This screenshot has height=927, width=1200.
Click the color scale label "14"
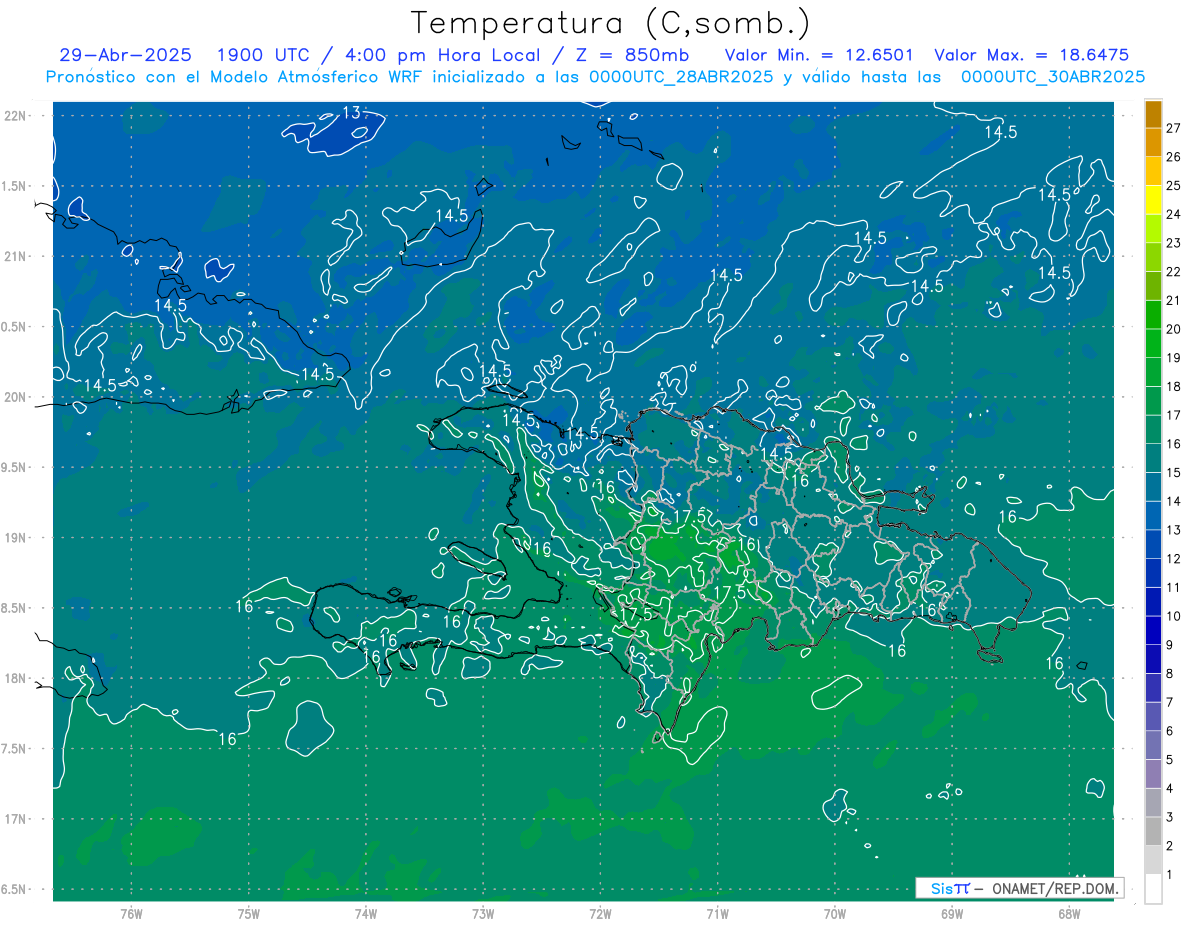pos(1174,501)
